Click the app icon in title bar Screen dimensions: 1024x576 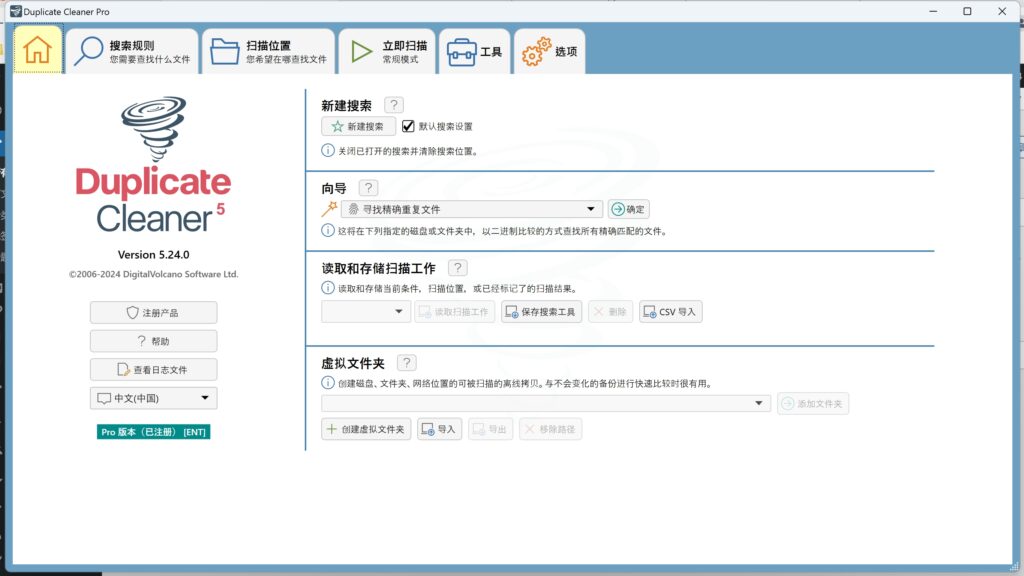click(16, 11)
